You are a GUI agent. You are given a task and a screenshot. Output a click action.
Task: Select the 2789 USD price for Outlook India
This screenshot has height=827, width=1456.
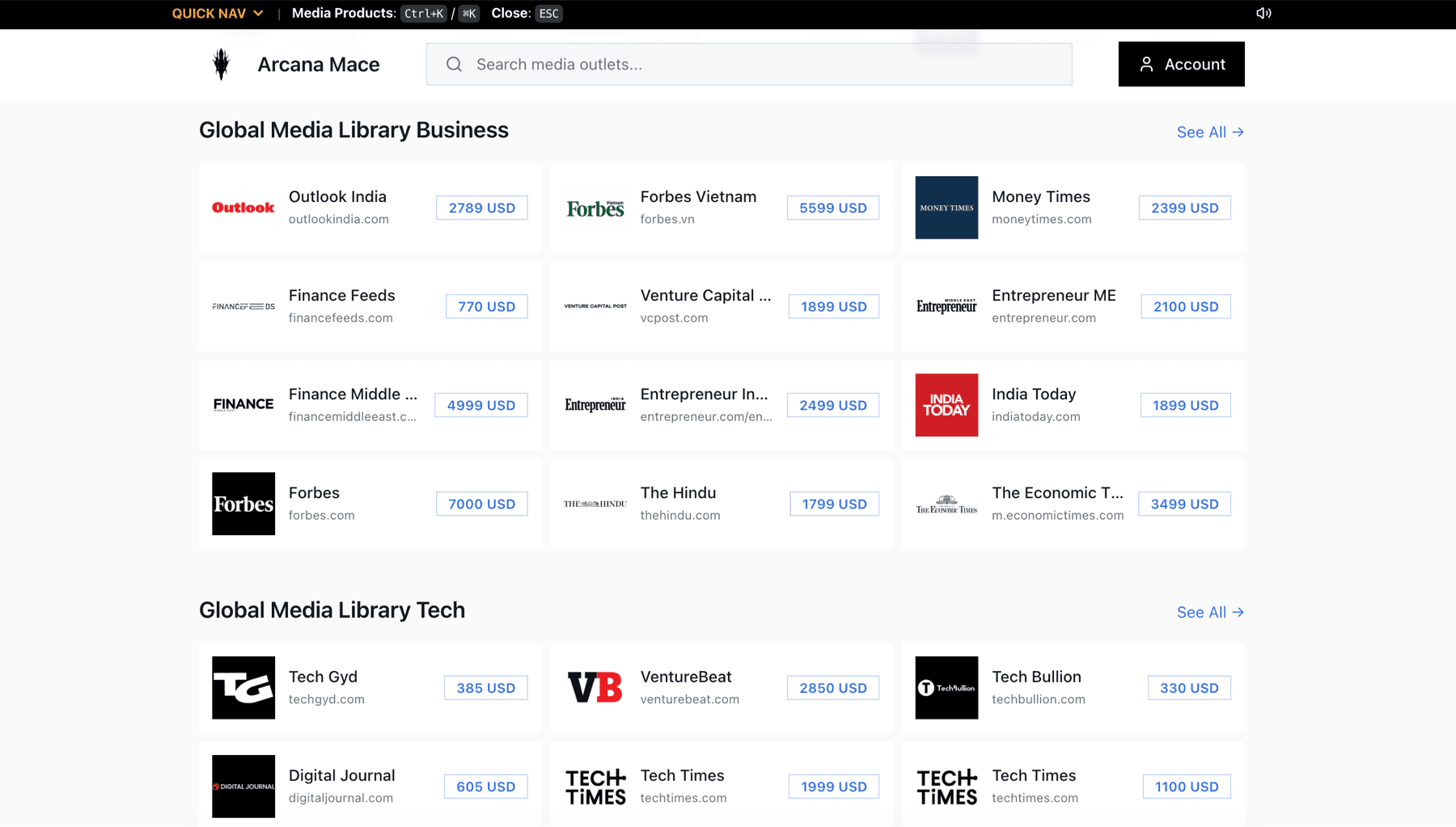point(482,208)
